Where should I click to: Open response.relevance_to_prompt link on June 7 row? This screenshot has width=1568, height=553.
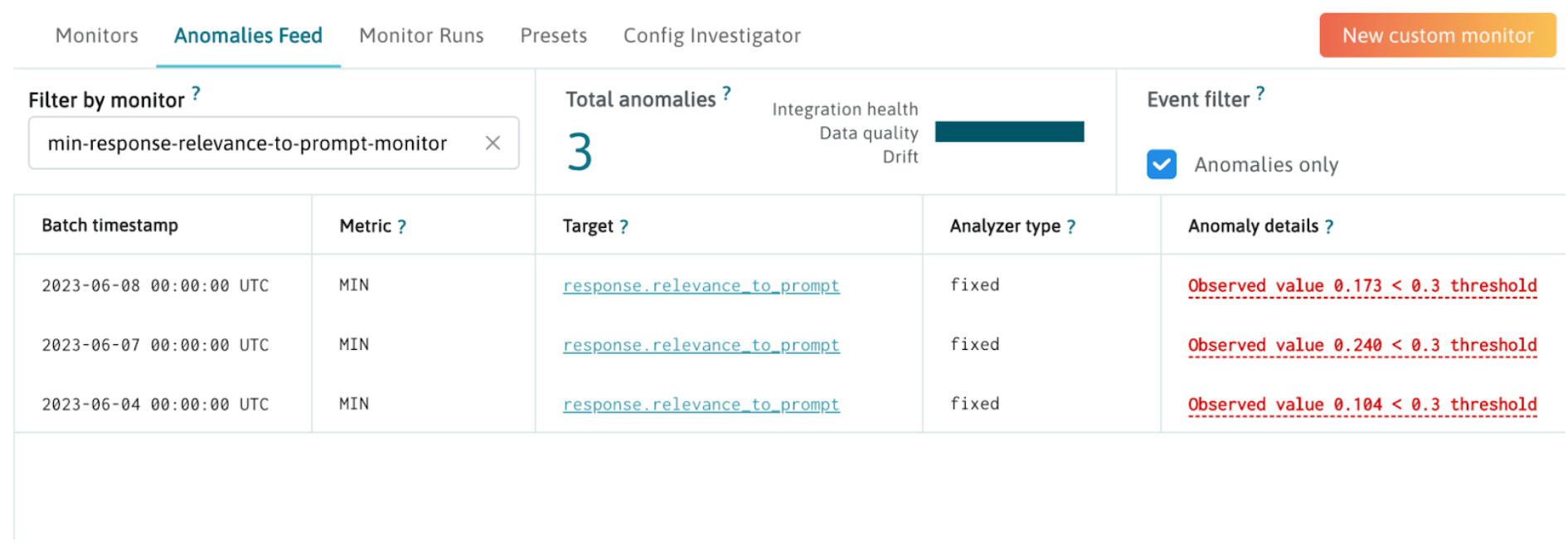(x=701, y=345)
